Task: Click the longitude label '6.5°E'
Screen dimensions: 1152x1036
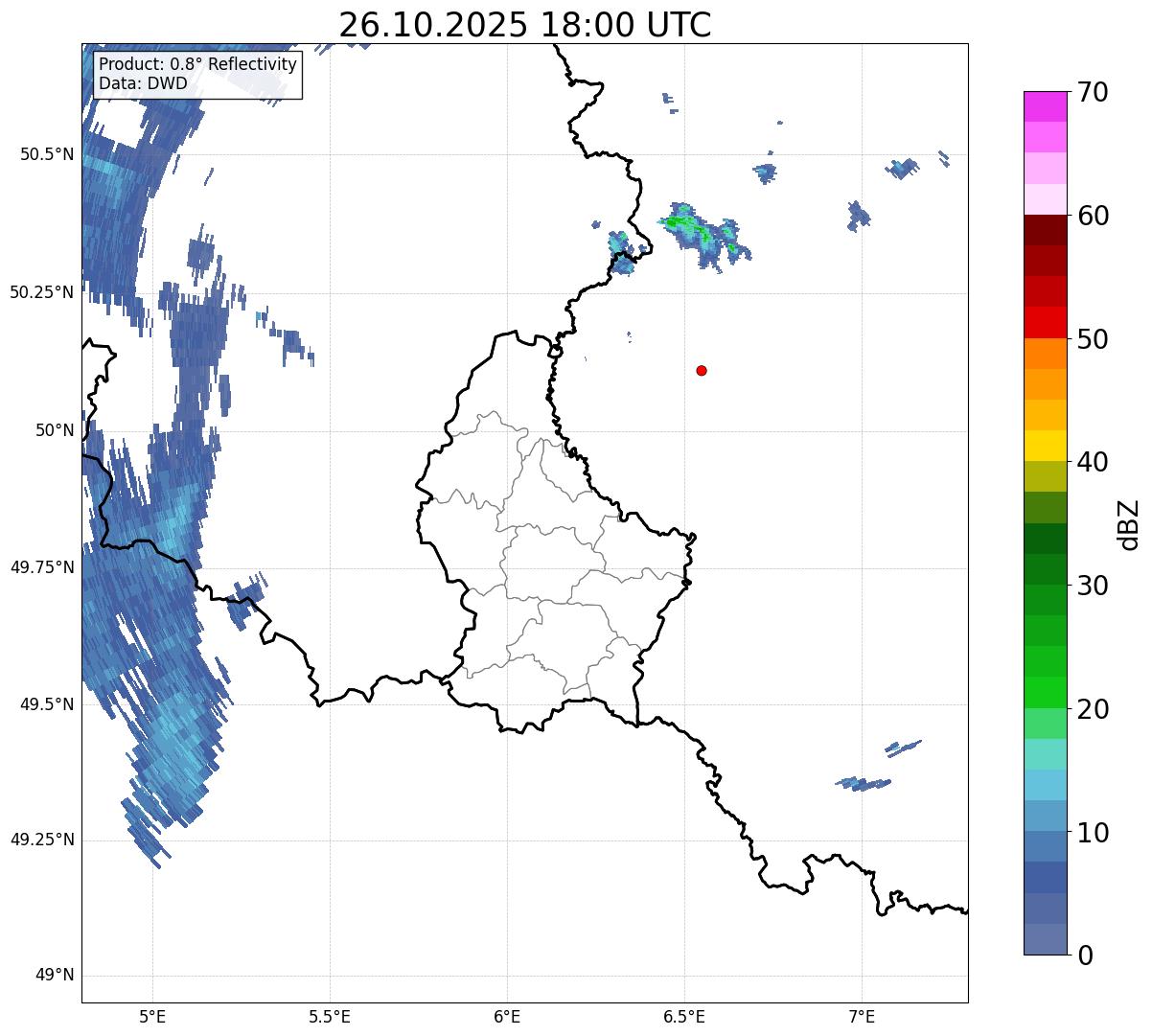Action: point(684,1016)
